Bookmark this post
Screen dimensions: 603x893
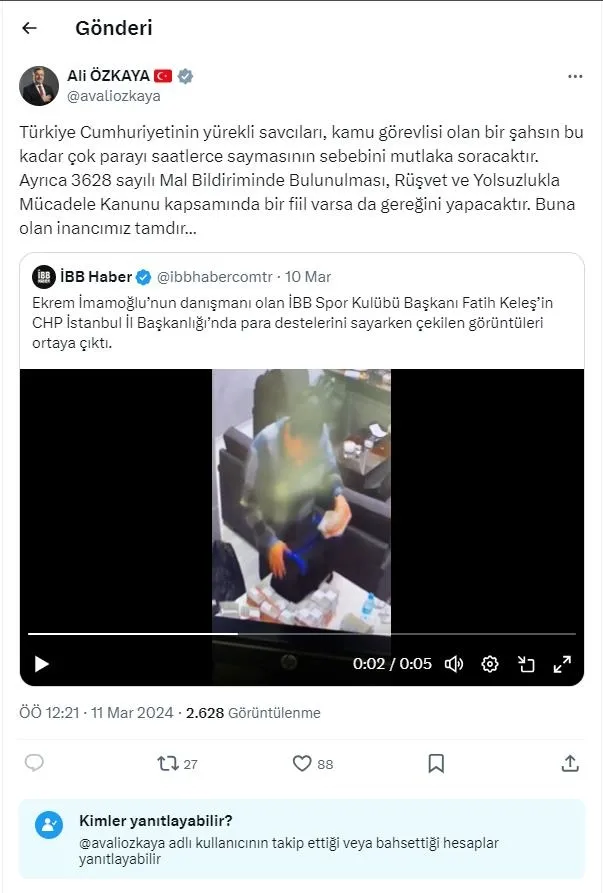(436, 763)
